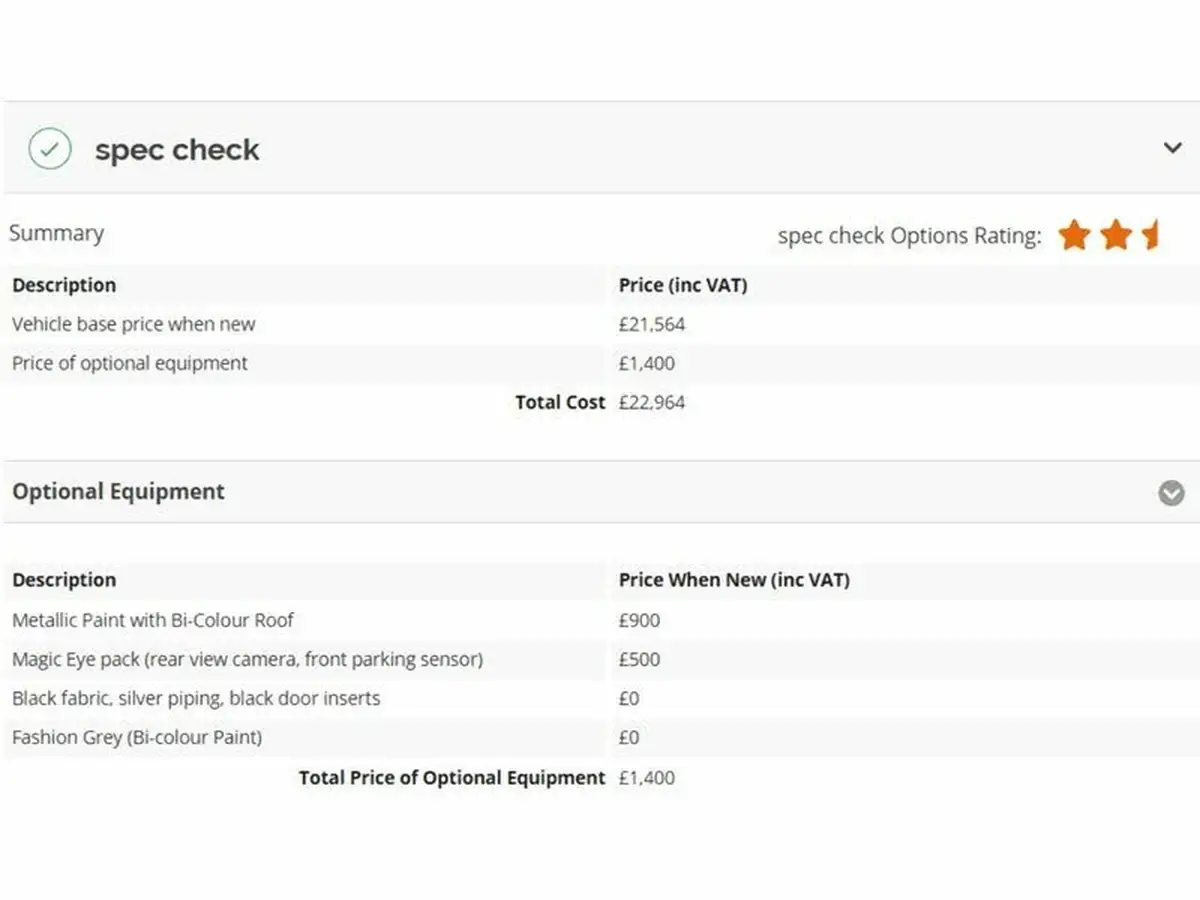Click the 'Total Cost' label
The image size is (1200, 900).
560,402
